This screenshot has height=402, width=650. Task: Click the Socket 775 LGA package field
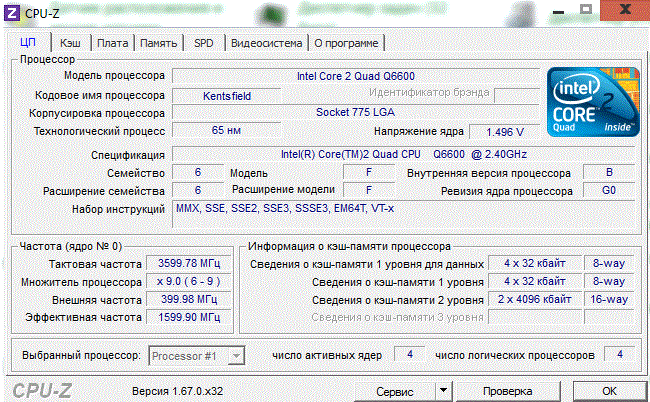pyautogui.click(x=356, y=112)
